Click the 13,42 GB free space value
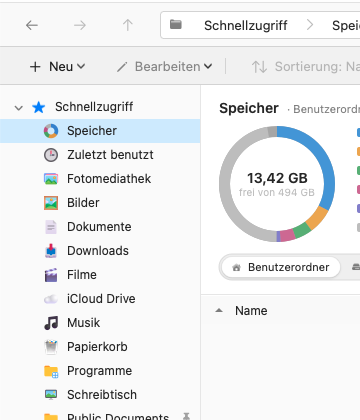360x420 pixels. click(277, 178)
